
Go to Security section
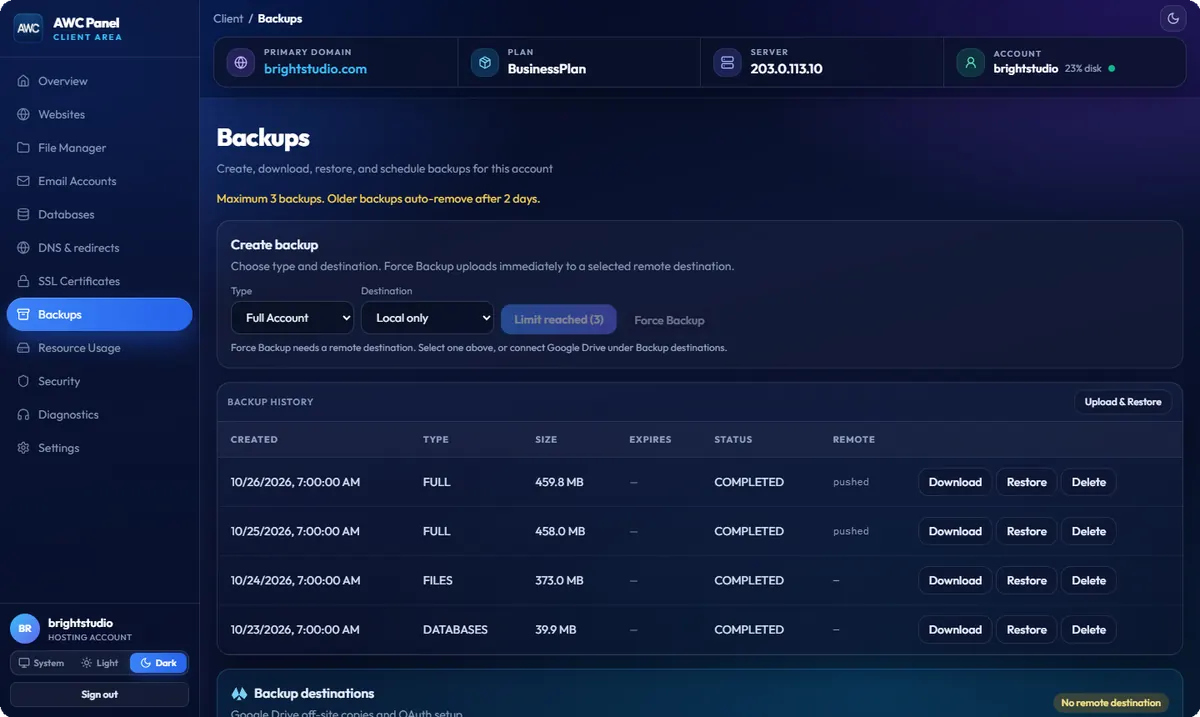click(x=99, y=381)
